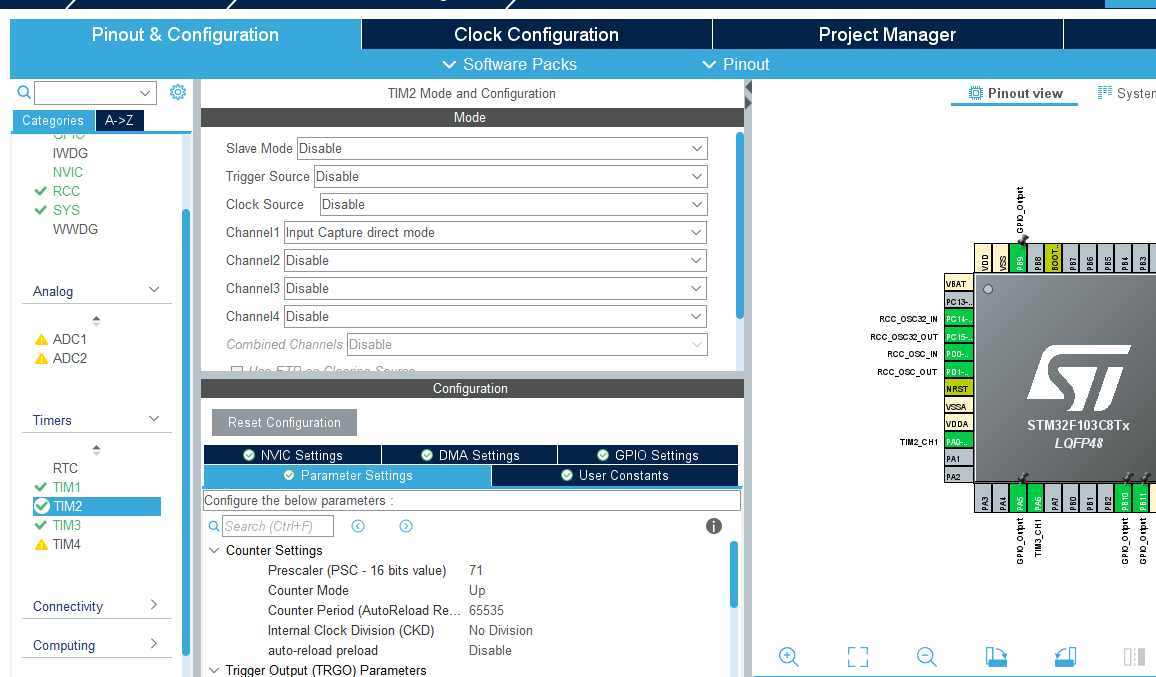Switch to Project Manager tab
Screen dimensions: 1156x677
[887, 34]
